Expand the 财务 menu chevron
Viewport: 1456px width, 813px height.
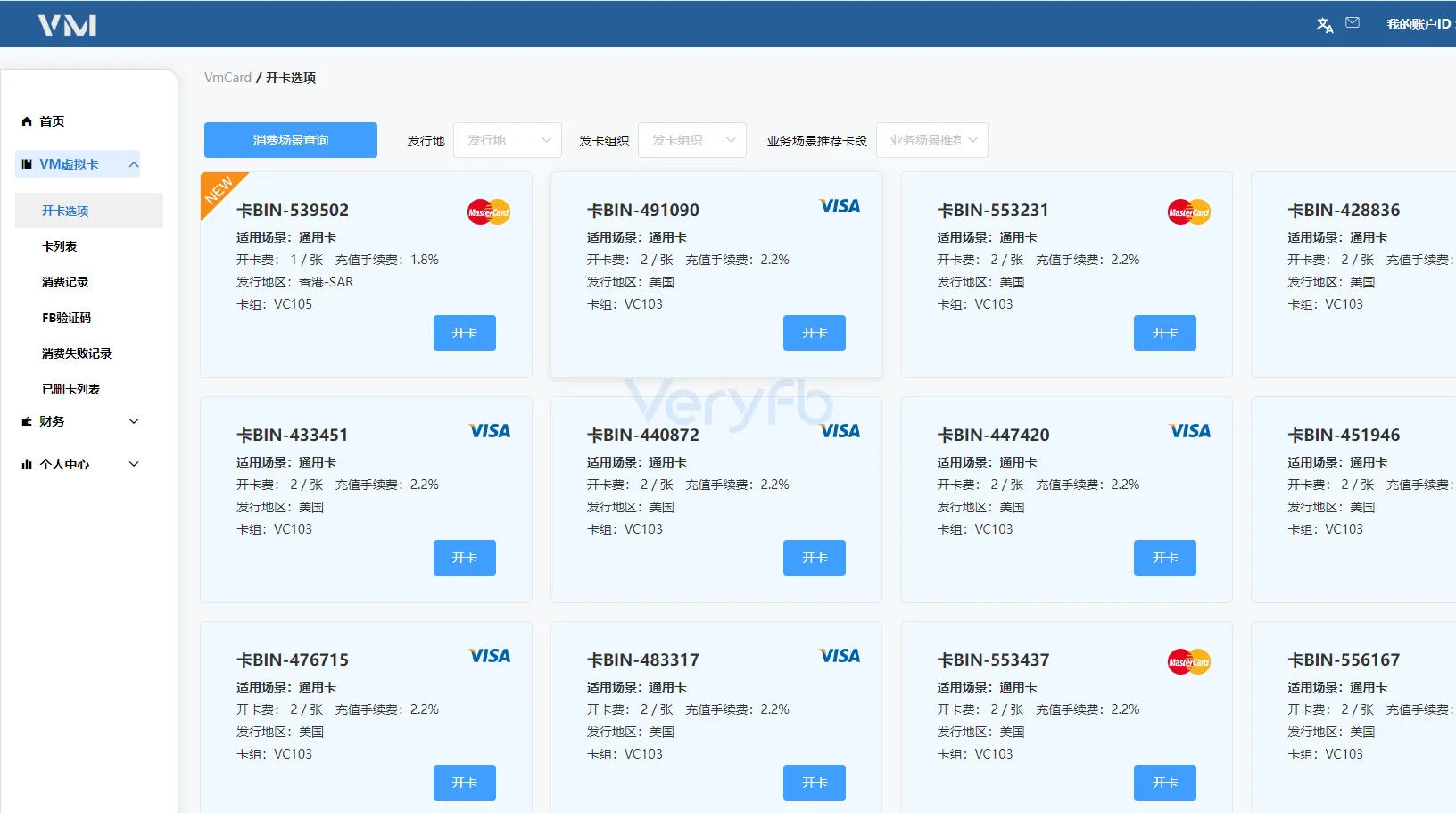point(134,421)
